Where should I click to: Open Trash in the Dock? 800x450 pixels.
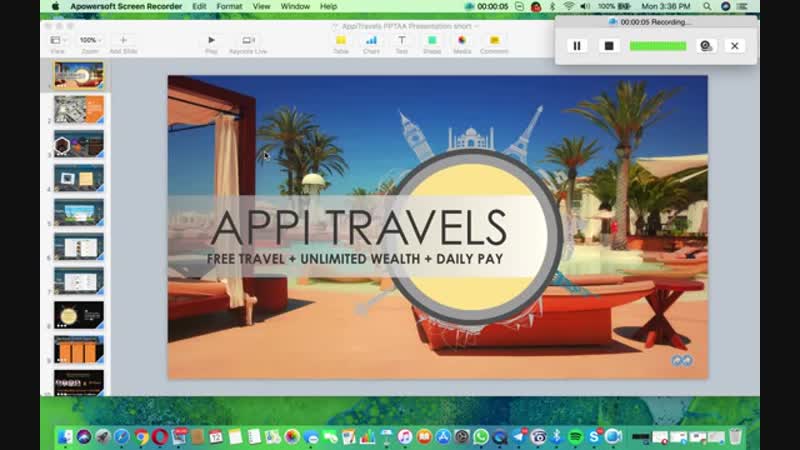(x=735, y=437)
